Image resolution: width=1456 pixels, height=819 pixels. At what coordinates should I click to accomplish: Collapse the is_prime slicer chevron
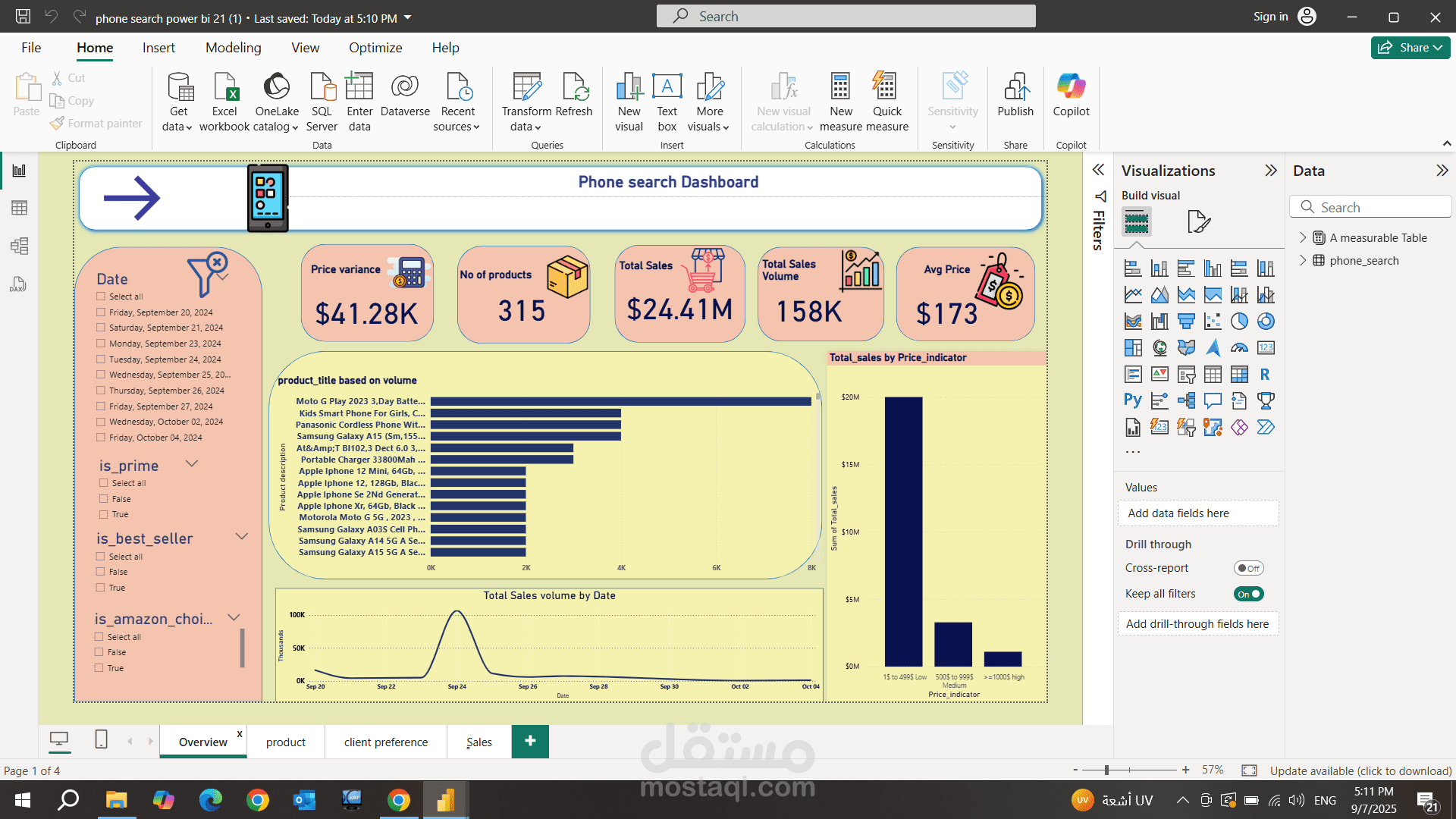(192, 463)
